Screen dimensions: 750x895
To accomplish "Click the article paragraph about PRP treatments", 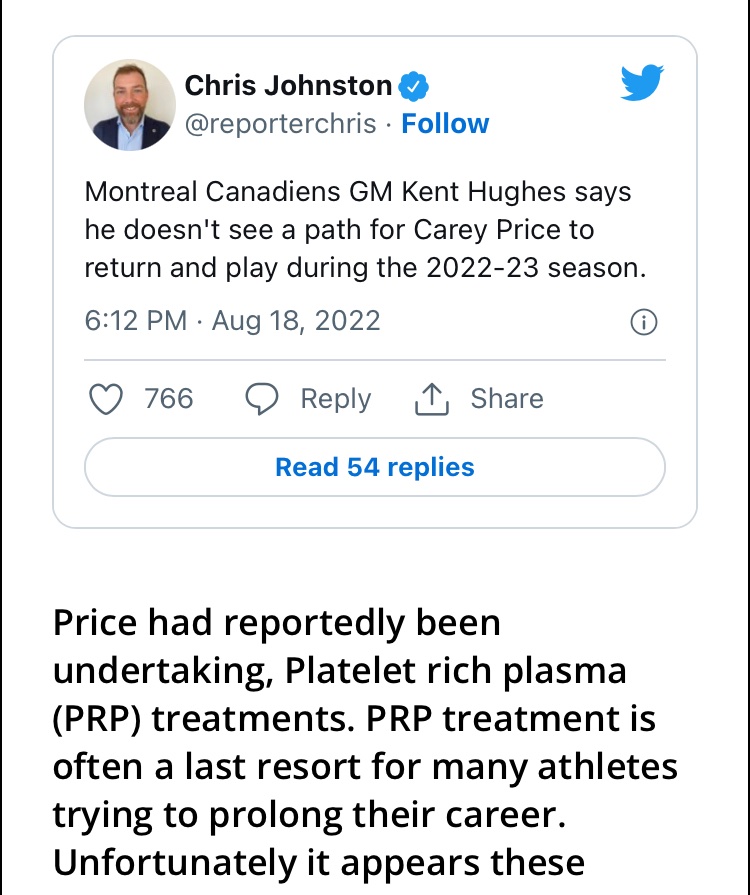I will point(365,742).
